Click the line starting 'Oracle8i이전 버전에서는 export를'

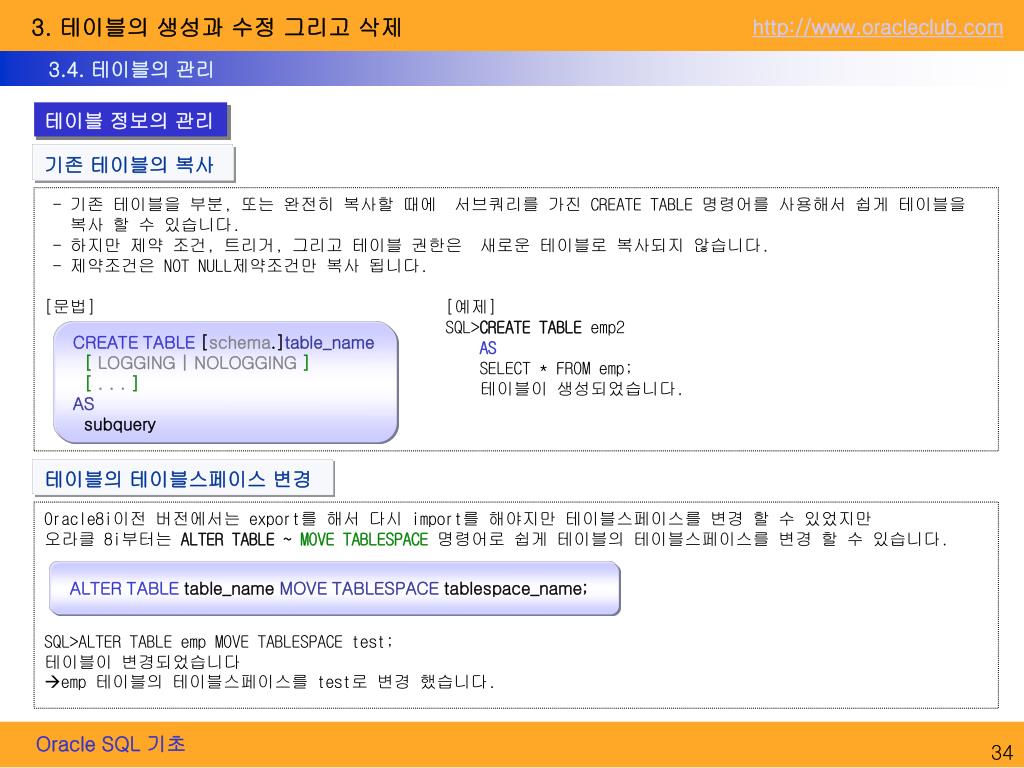457,519
